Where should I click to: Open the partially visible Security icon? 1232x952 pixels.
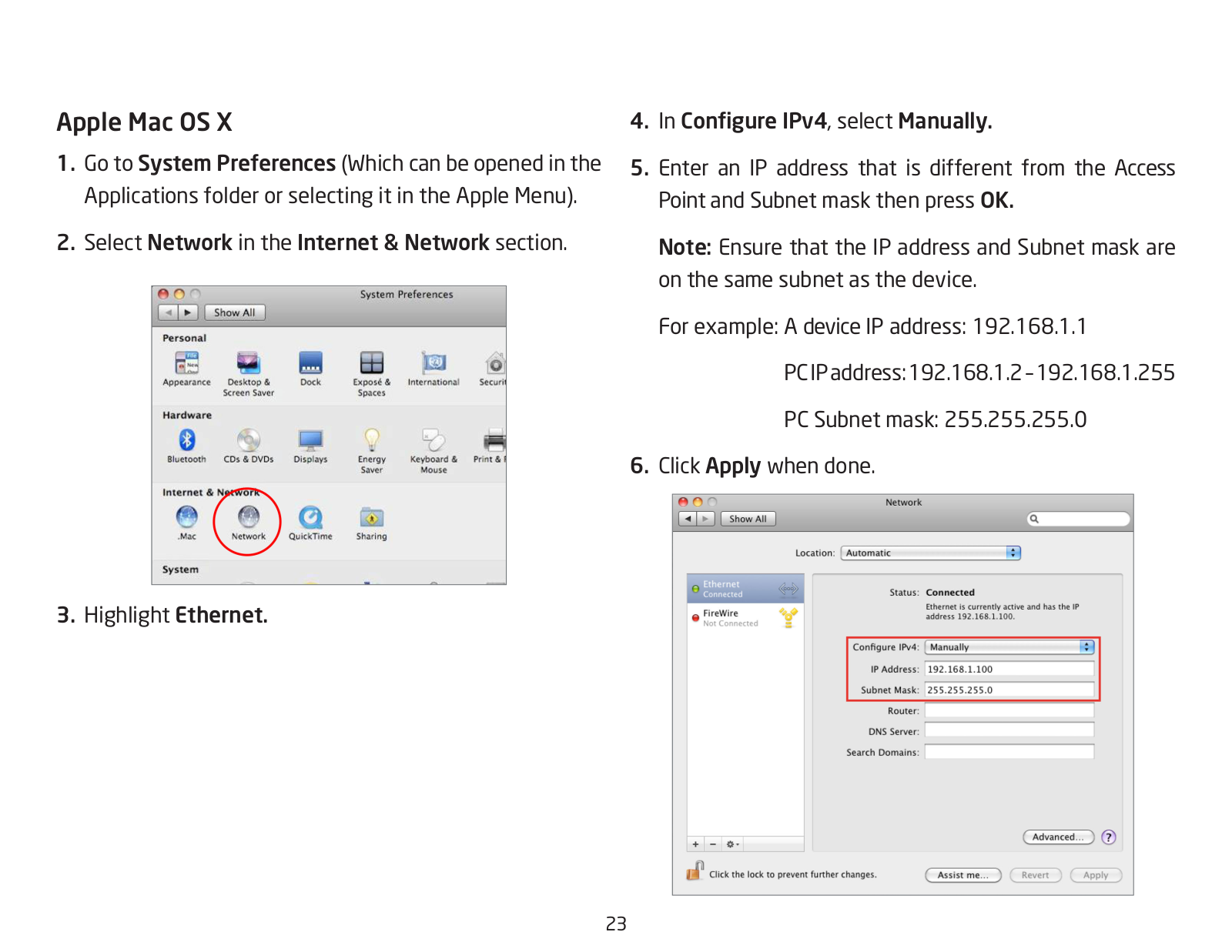(493, 369)
